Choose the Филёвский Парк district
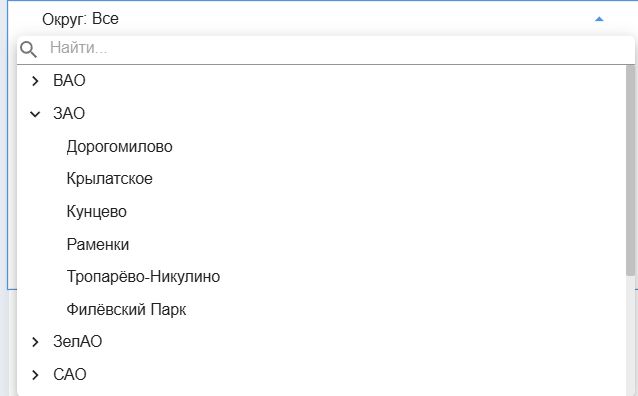This screenshot has height=396, width=638. 126,310
